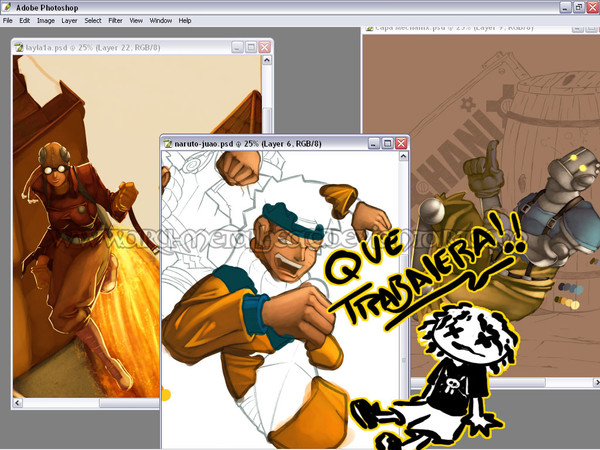Click the naruto-juao.psd document icon
This screenshot has height=450, width=600.
[x=167, y=143]
